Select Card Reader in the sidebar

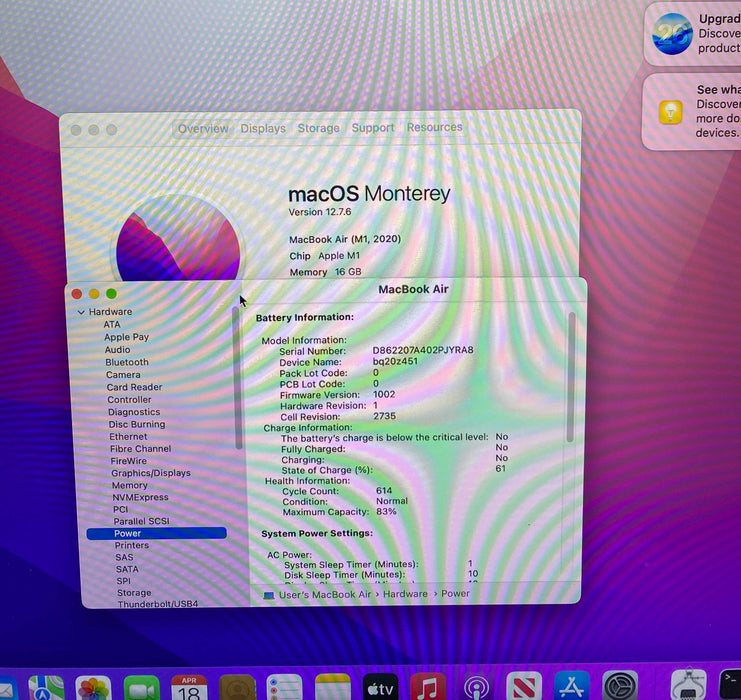click(134, 387)
